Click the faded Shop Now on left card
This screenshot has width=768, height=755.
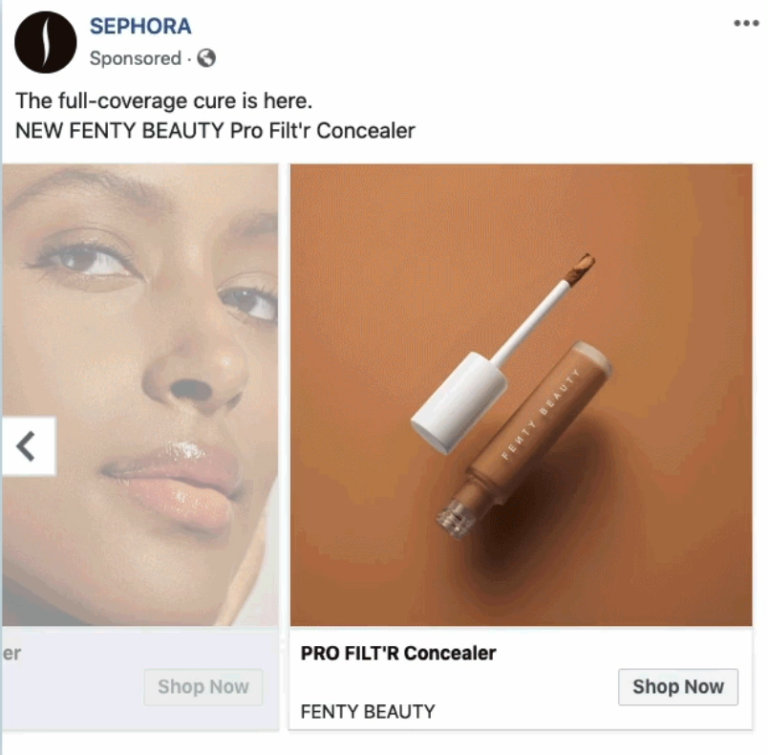click(203, 687)
